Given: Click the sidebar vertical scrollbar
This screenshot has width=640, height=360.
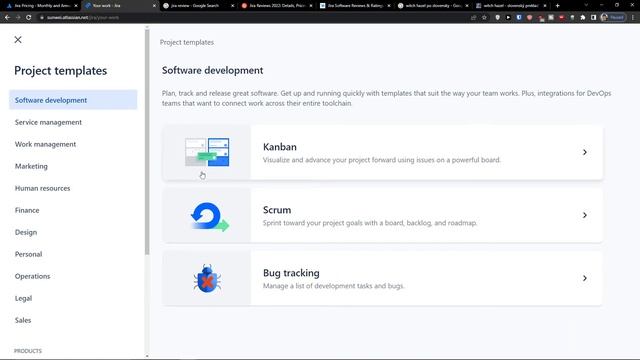Looking at the screenshot, I should 147,142.
